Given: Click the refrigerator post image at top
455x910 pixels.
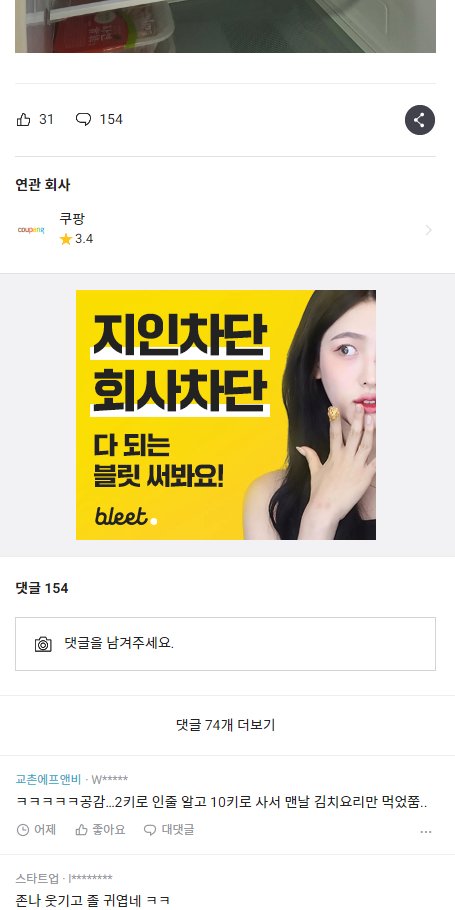Looking at the screenshot, I should coord(226,26).
